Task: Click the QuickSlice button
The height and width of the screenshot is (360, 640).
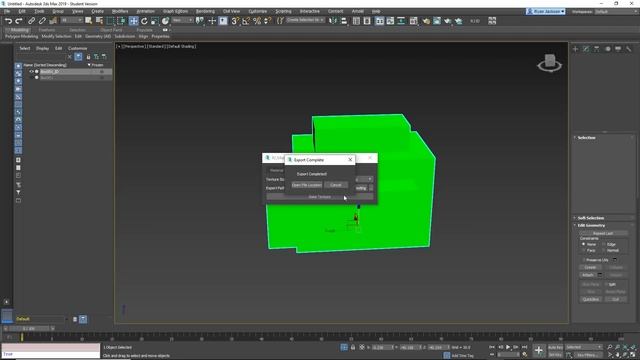Action: click(591, 299)
